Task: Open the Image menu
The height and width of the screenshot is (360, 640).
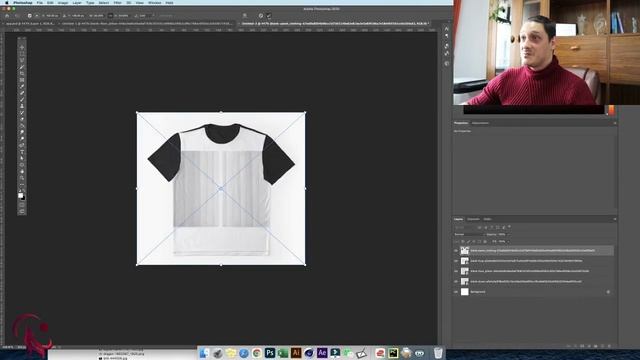Action: pos(63,2)
